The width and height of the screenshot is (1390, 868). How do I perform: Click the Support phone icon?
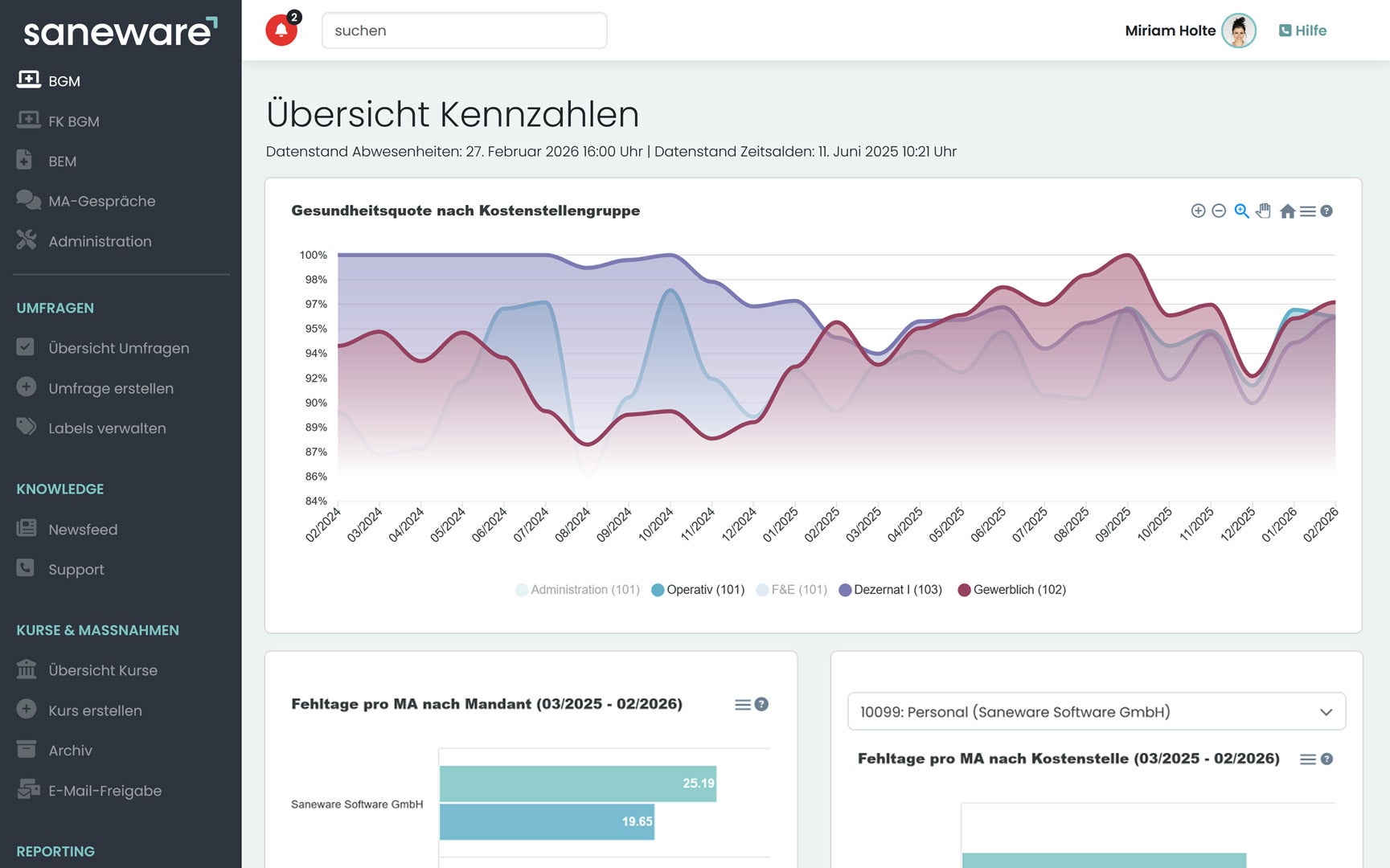click(26, 567)
